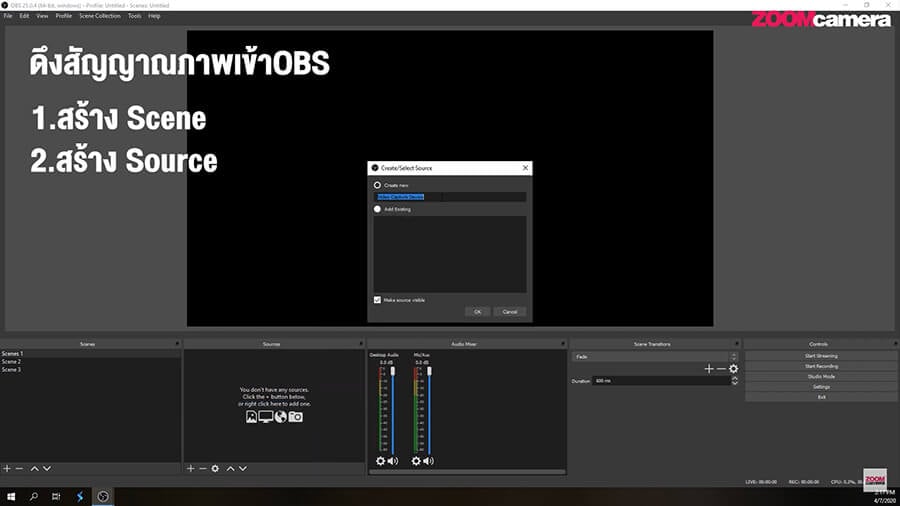Screen dimensions: 900x506
Task: Open the File menu
Action: point(8,16)
